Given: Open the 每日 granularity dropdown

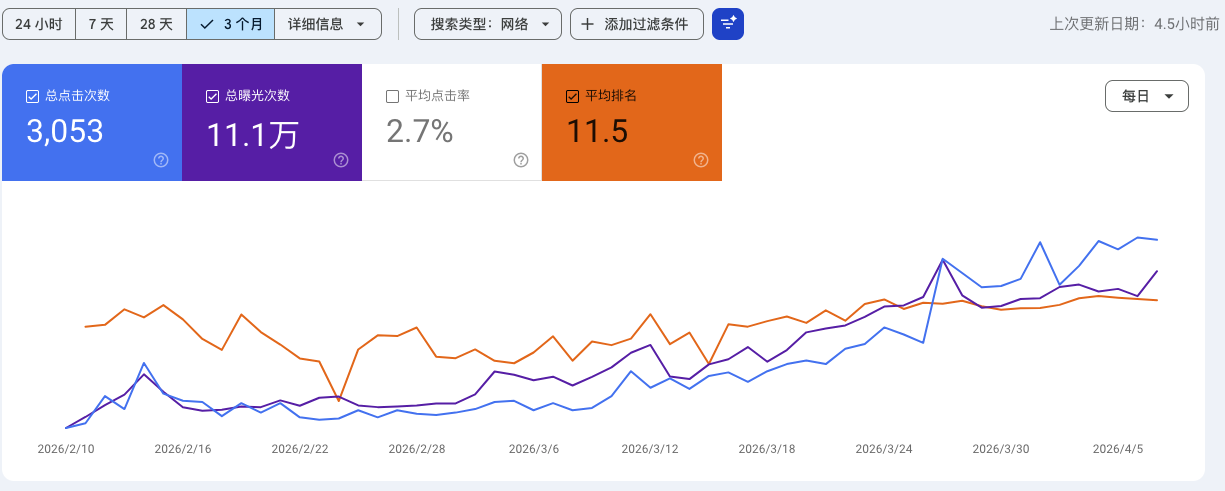Looking at the screenshot, I should pos(1147,96).
